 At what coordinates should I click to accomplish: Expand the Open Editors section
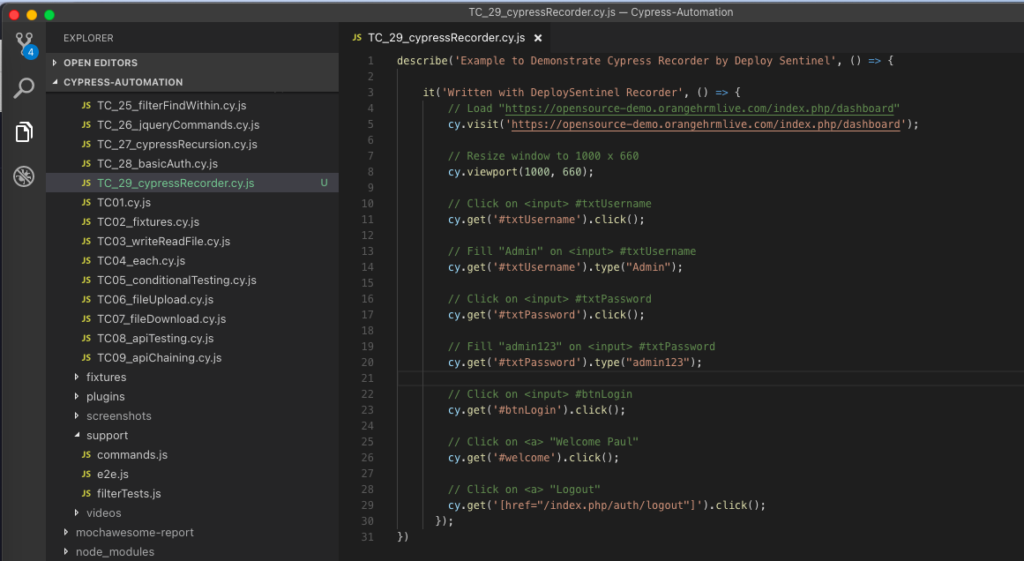[55, 63]
